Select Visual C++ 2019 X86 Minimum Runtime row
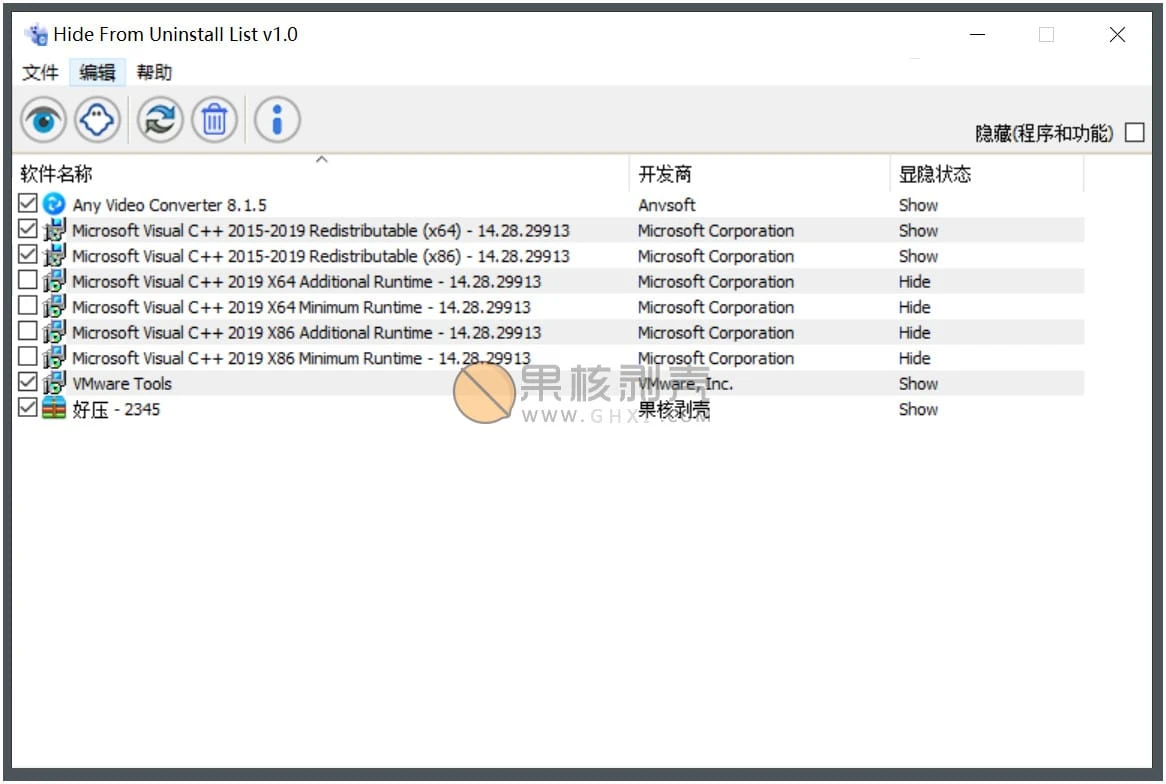The height and width of the screenshot is (784, 1166). click(549, 358)
